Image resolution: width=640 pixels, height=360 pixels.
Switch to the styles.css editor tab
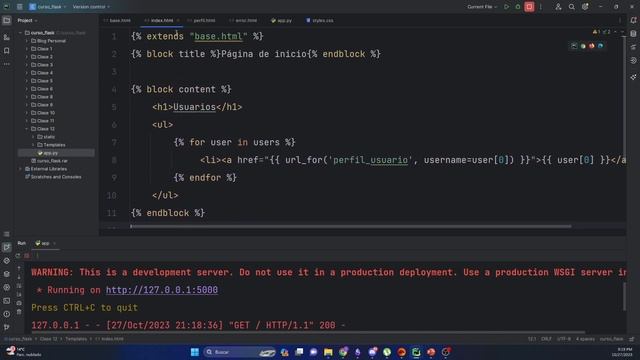coord(320,20)
